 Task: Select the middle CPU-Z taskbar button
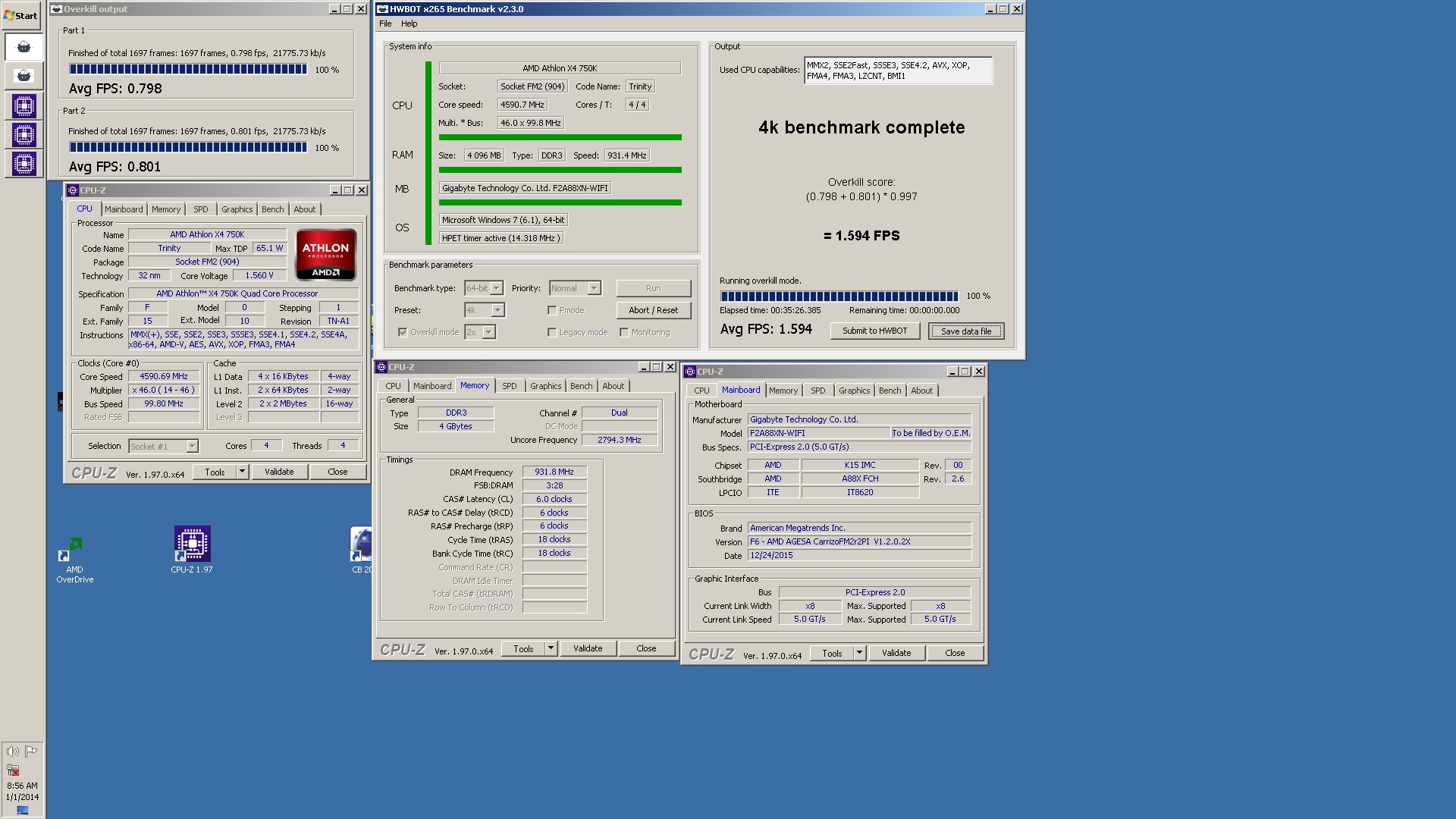[24, 135]
